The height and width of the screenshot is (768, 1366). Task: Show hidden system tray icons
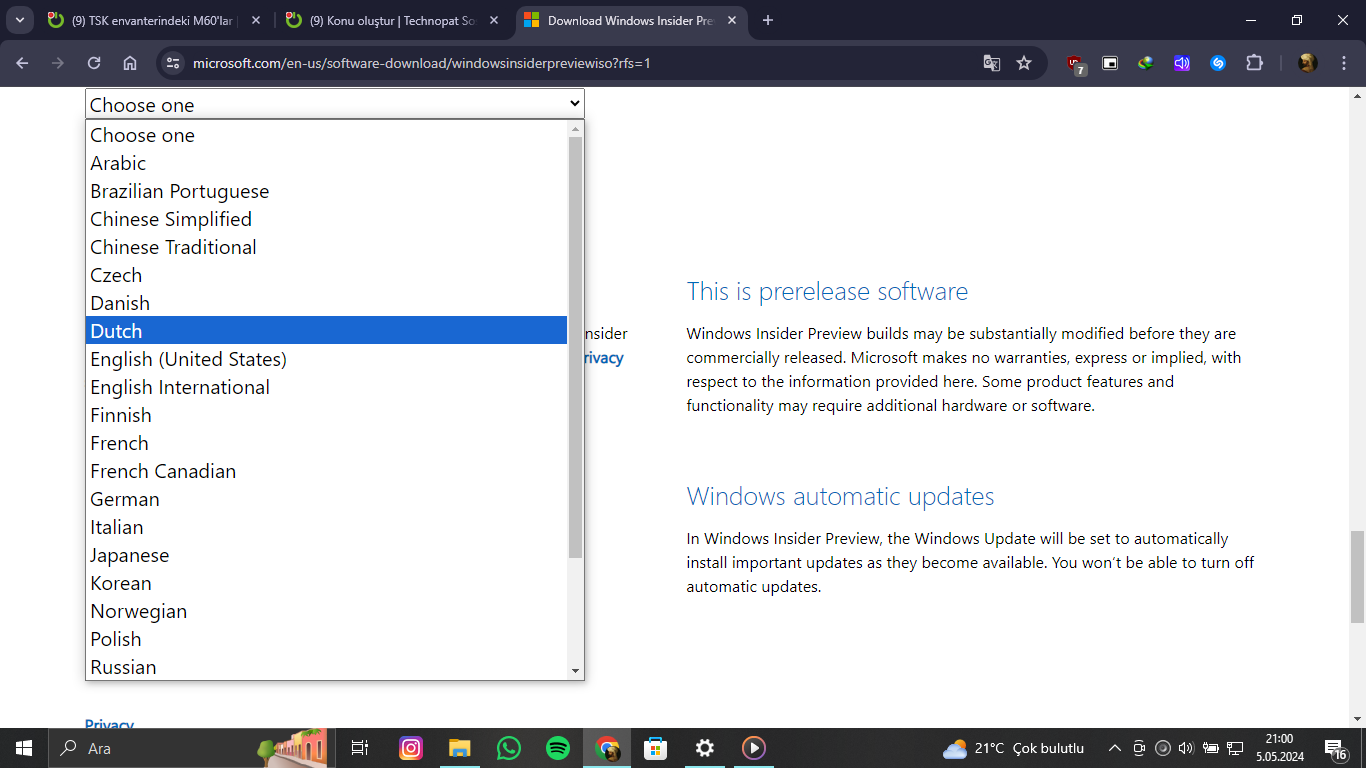pos(1114,748)
